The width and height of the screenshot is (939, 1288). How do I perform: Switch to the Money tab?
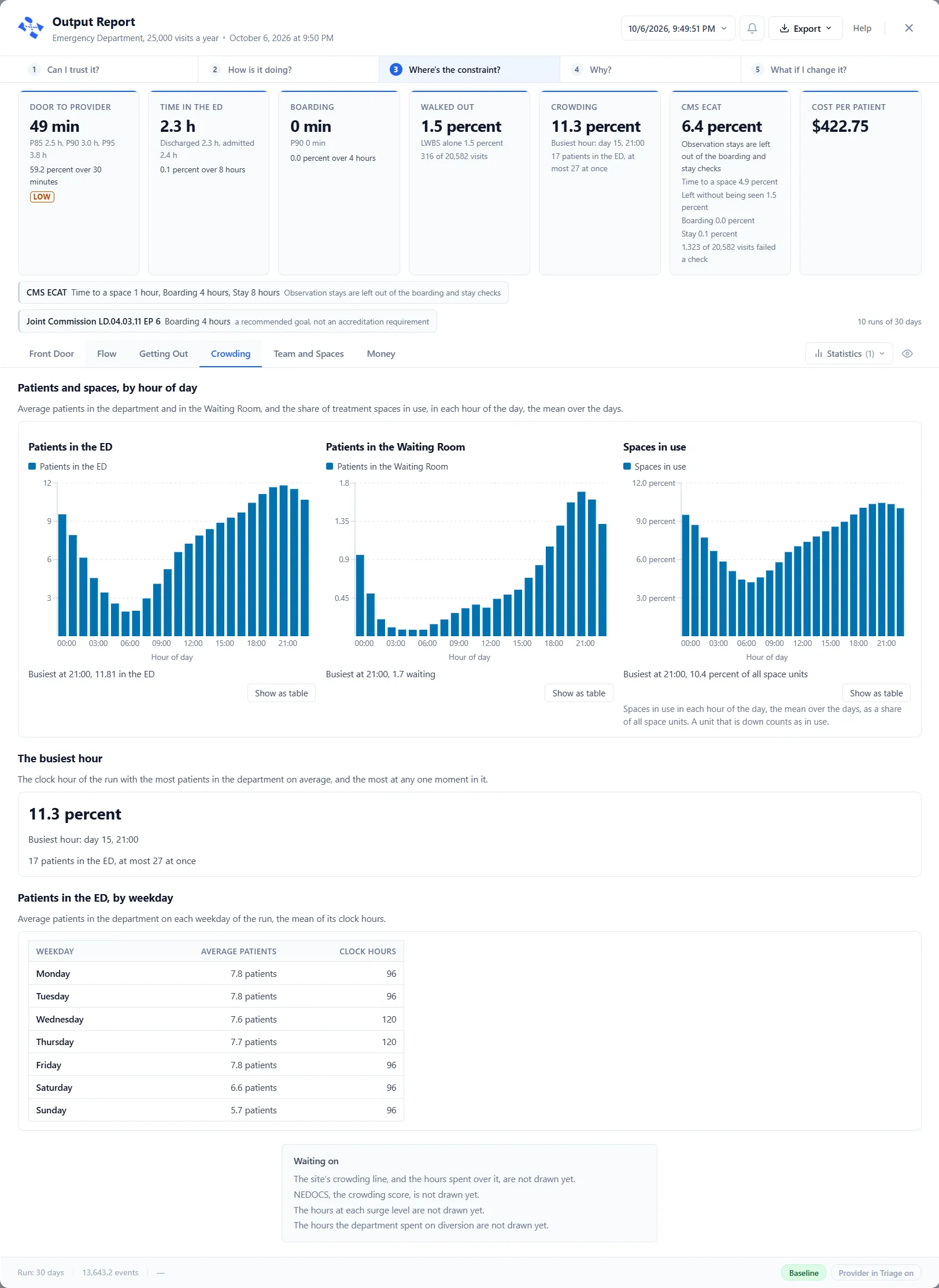click(381, 354)
